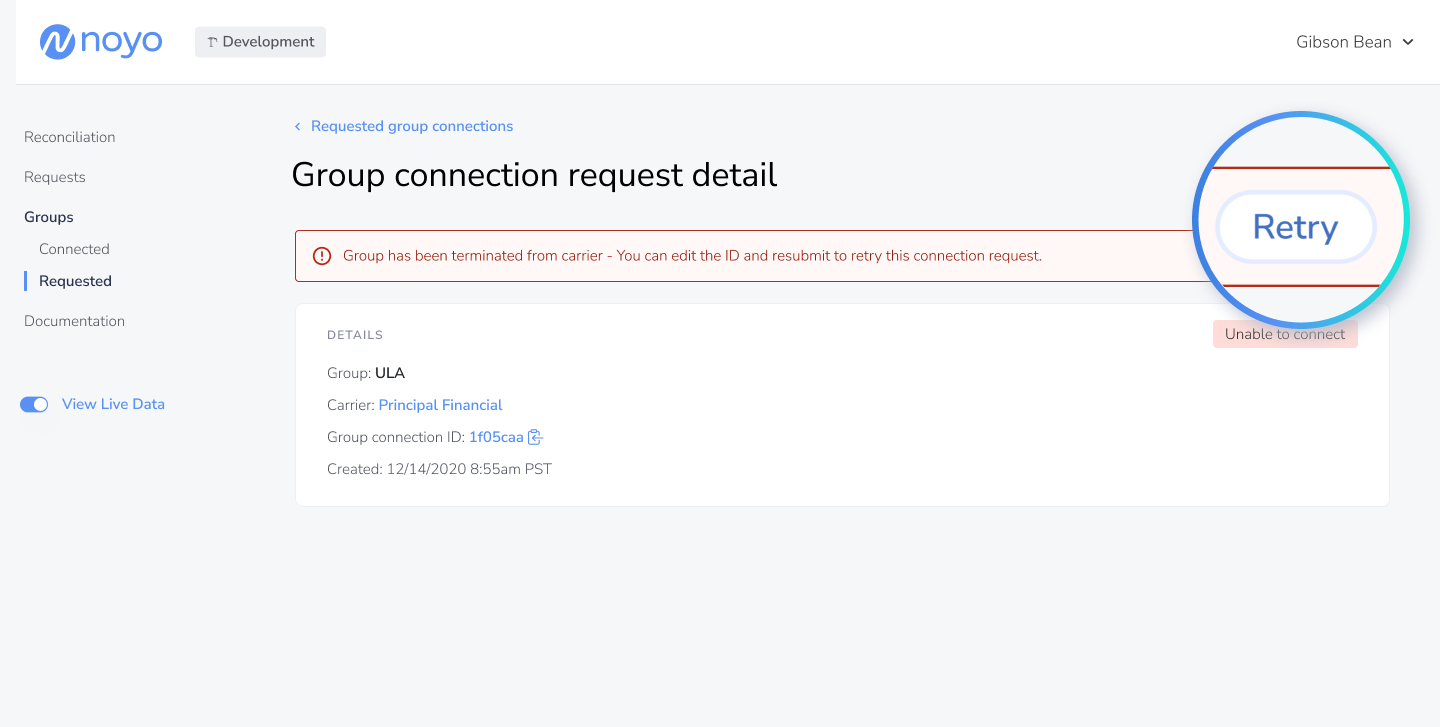This screenshot has height=727, width=1440.
Task: Open Requests in the sidebar
Action: (x=55, y=177)
